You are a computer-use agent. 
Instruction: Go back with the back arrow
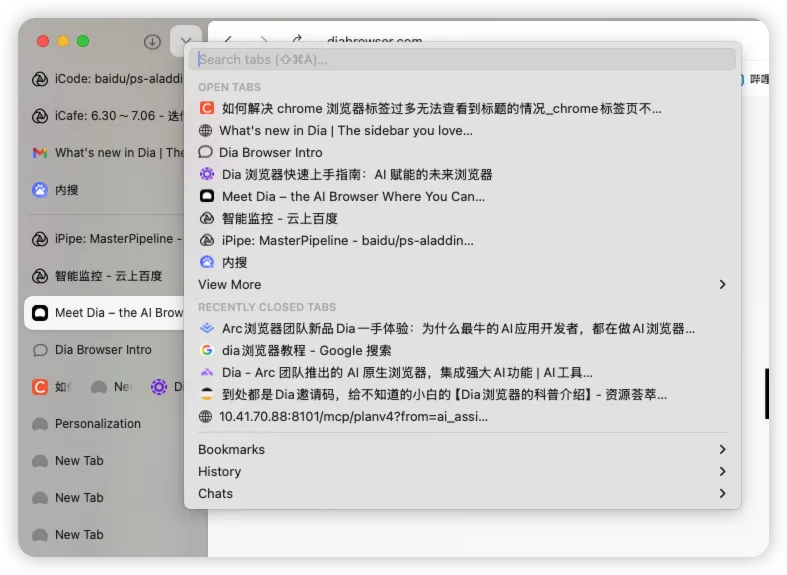228,39
